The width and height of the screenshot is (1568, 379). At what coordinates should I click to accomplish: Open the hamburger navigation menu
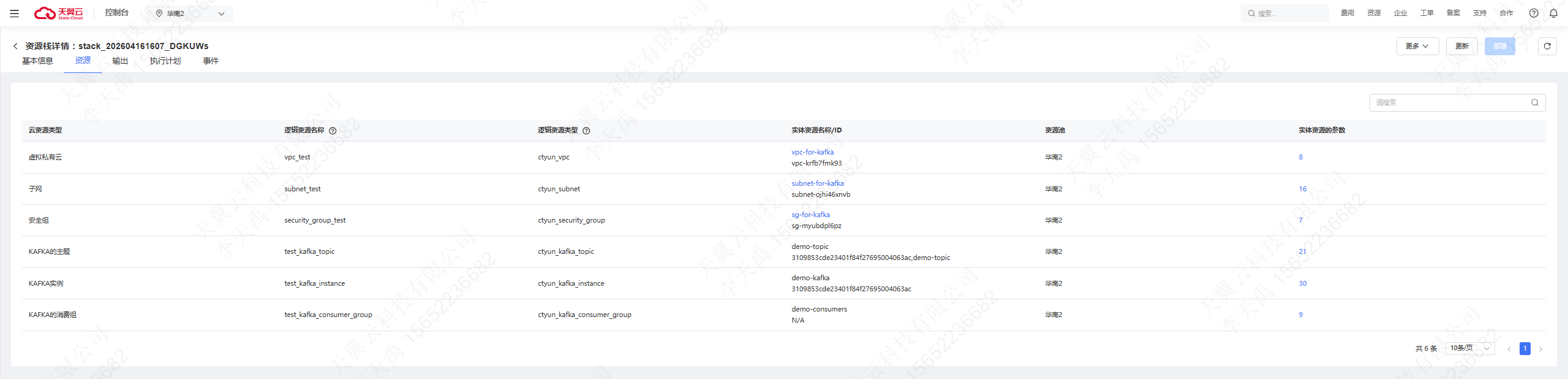[x=15, y=13]
